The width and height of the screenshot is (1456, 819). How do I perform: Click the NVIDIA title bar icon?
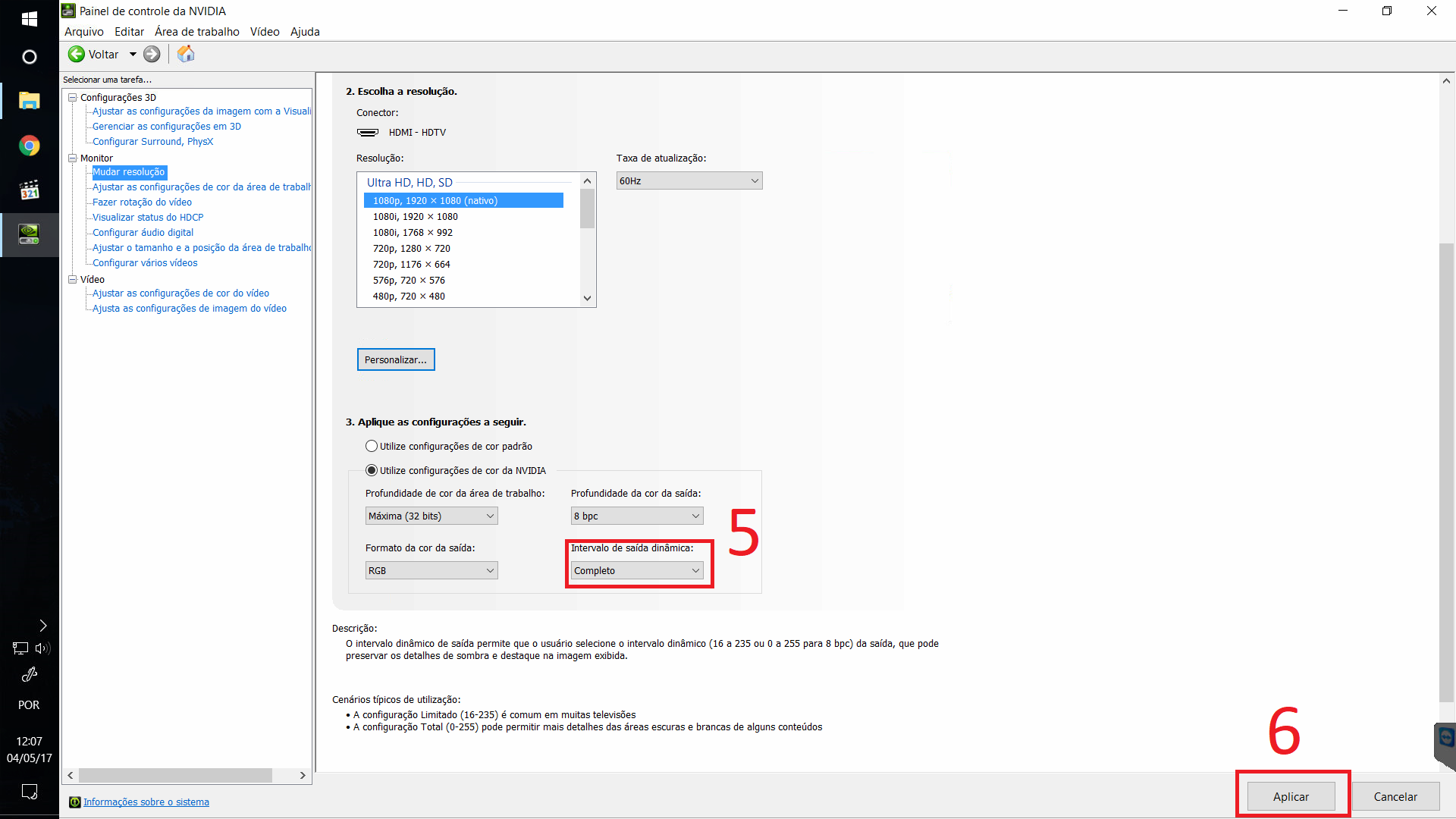point(68,11)
